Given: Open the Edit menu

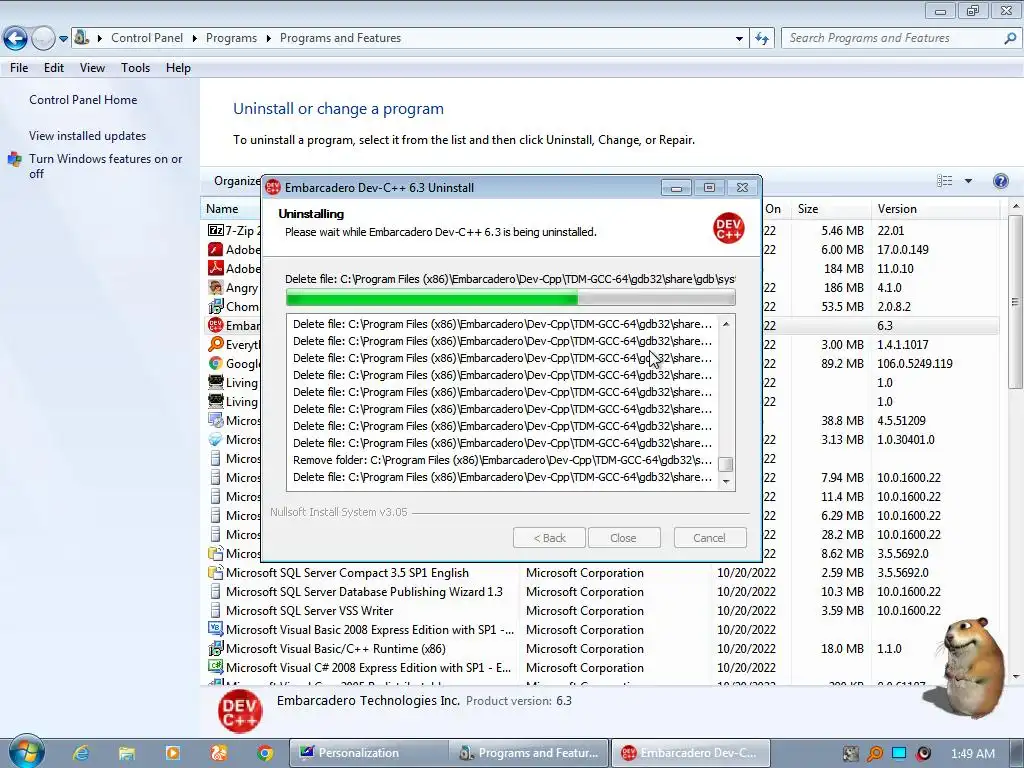Looking at the screenshot, I should 54,68.
